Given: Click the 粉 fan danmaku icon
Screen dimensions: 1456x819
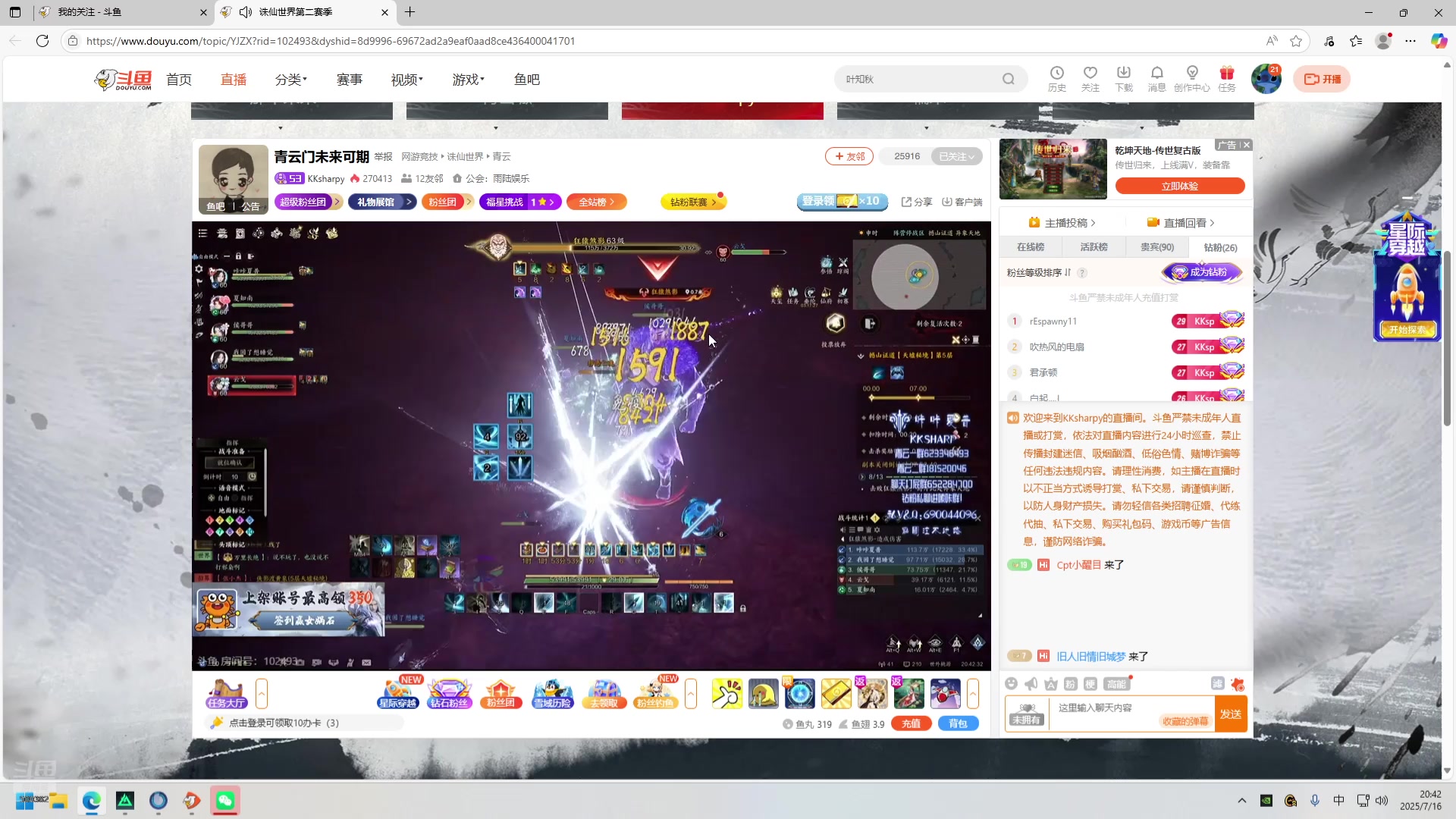Looking at the screenshot, I should point(1070,684).
